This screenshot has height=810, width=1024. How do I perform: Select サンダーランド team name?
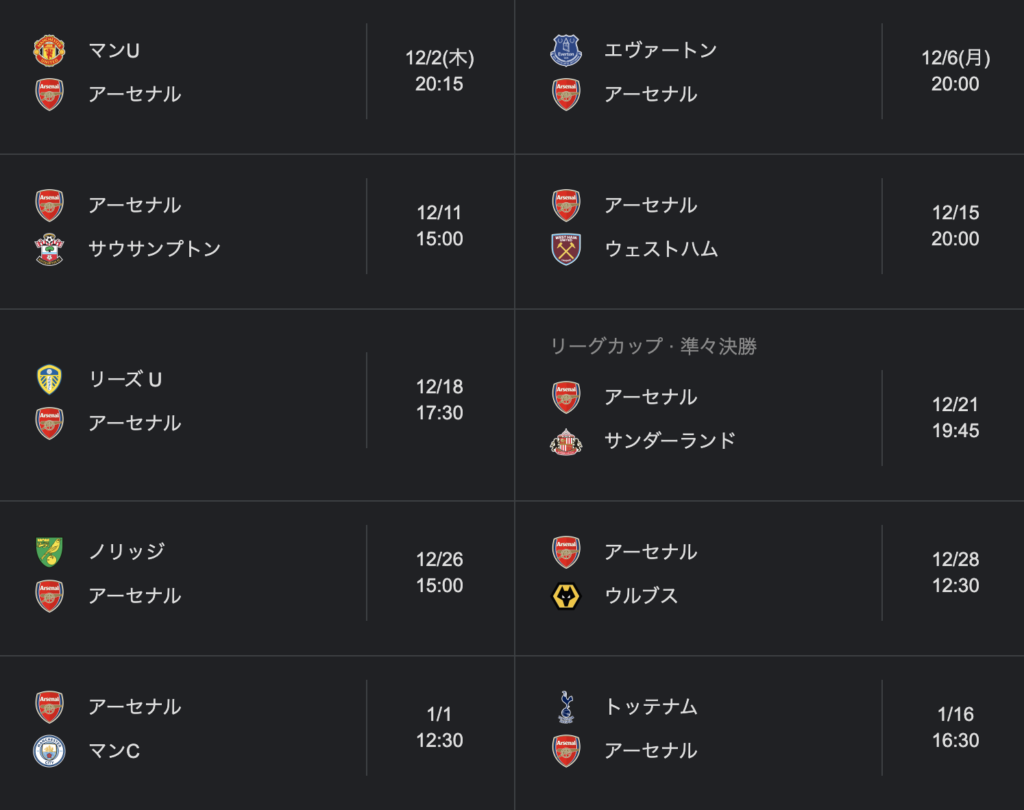(x=670, y=441)
